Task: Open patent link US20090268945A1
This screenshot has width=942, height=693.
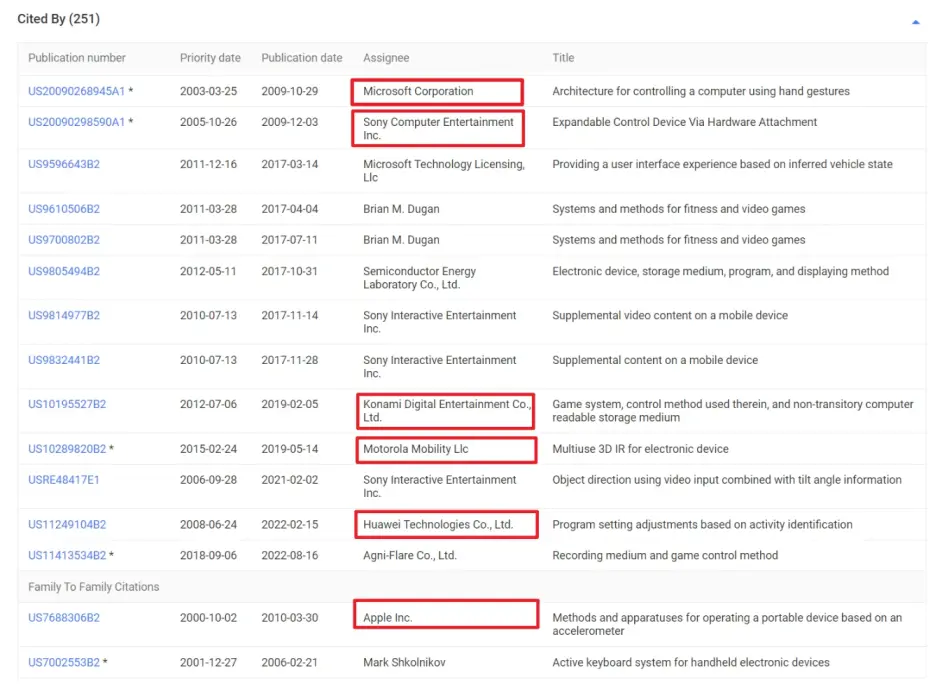Action: 76,91
